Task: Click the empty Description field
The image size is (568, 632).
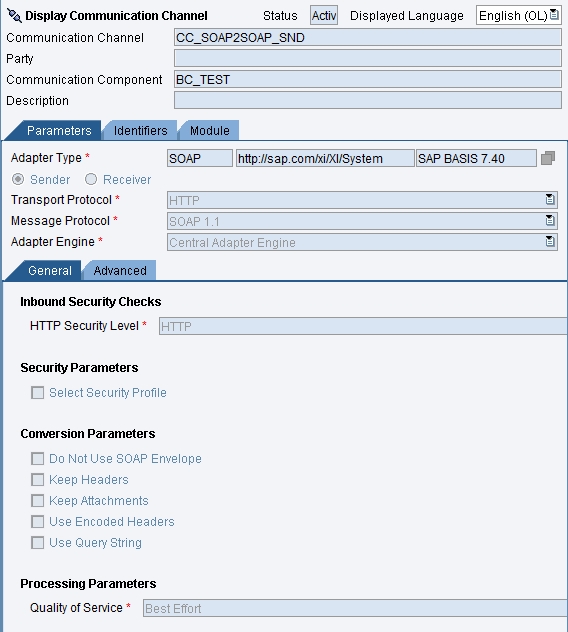Action: coord(368,100)
